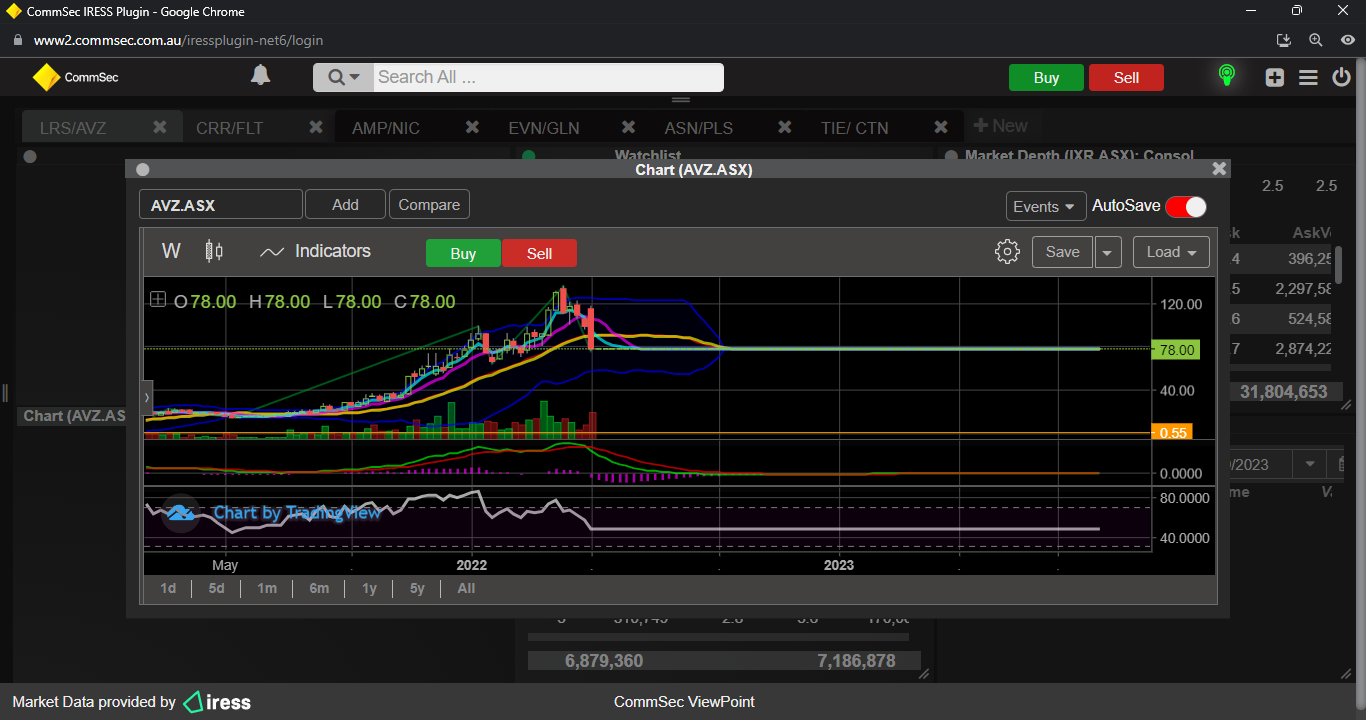The height and width of the screenshot is (720, 1366).
Task: Change the W chart interval
Action: pos(171,251)
